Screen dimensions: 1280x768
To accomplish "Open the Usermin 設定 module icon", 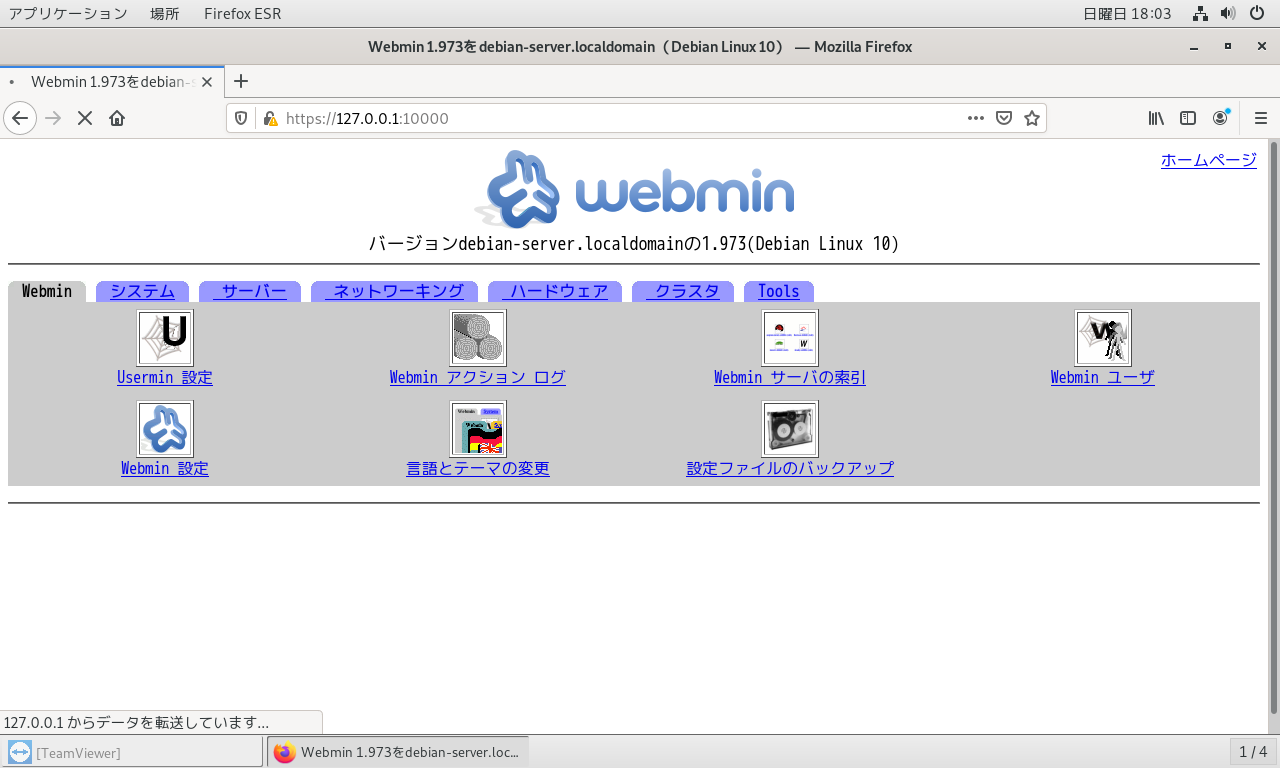I will pos(165,338).
